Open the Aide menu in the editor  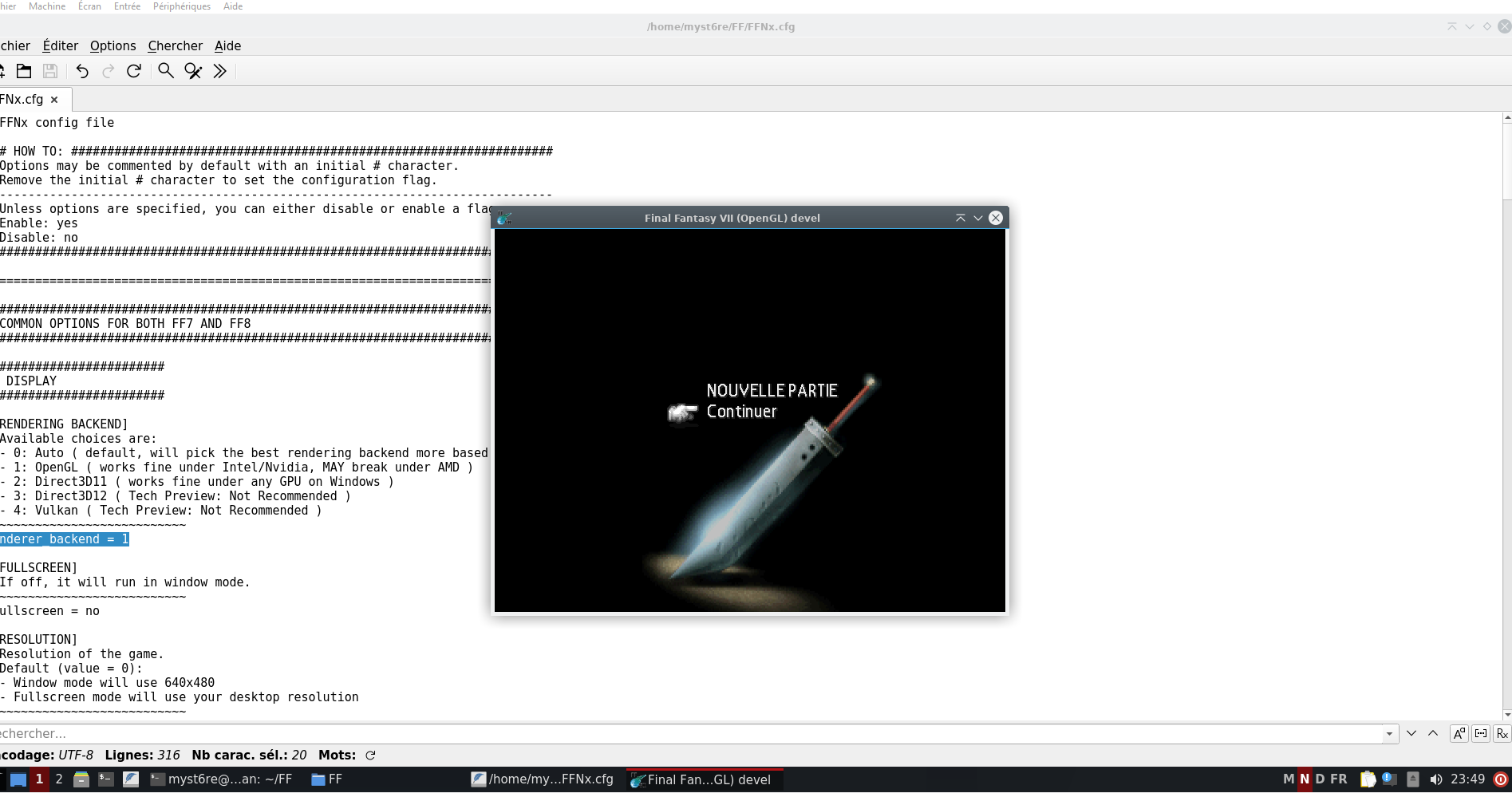[x=228, y=45]
